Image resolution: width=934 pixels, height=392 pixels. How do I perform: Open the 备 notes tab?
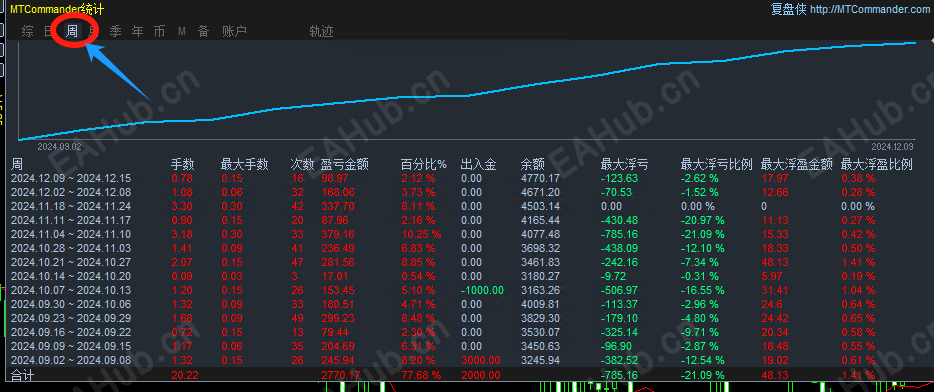(204, 32)
